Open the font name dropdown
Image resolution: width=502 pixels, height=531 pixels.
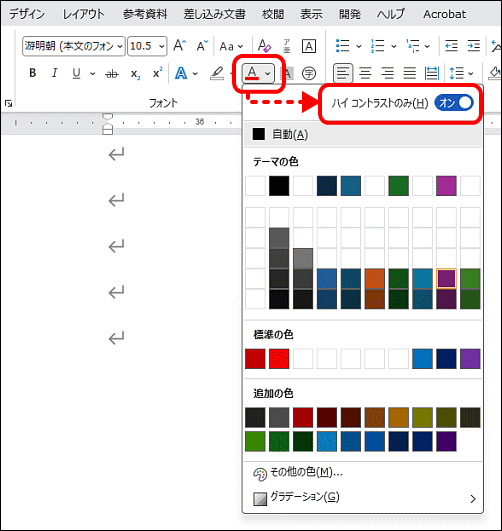74,46
